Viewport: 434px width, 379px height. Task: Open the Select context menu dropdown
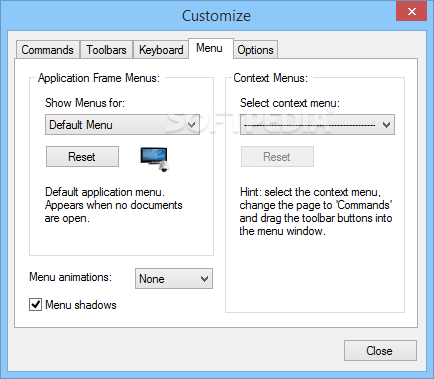[317, 125]
